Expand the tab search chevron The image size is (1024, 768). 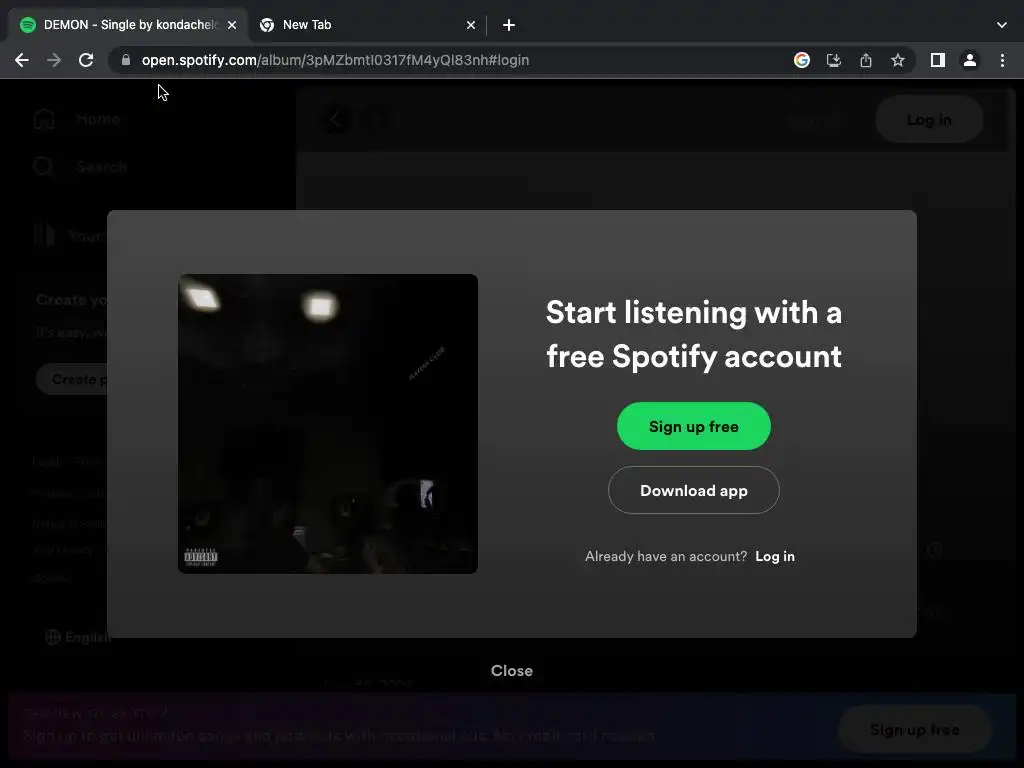tap(1002, 25)
